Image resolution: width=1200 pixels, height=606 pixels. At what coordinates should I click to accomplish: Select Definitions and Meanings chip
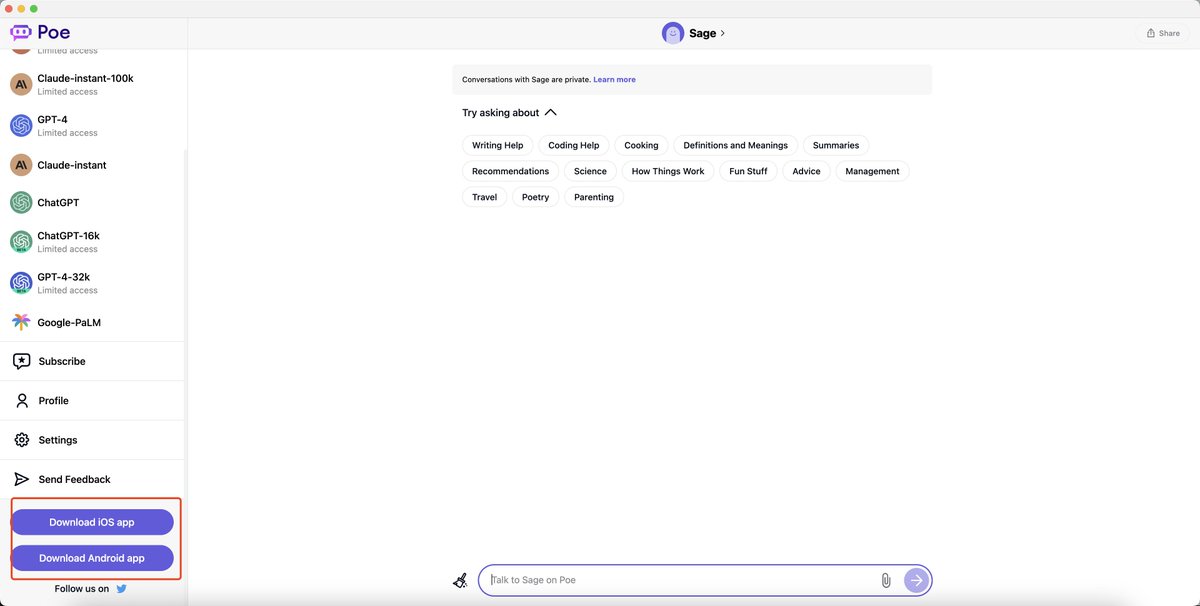(x=736, y=145)
